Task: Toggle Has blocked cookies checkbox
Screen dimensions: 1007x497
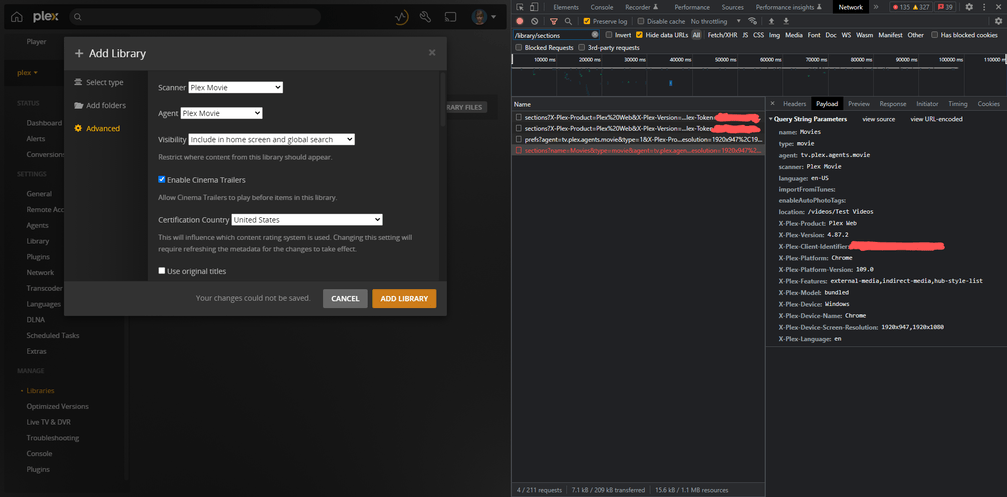Action: click(x=934, y=35)
